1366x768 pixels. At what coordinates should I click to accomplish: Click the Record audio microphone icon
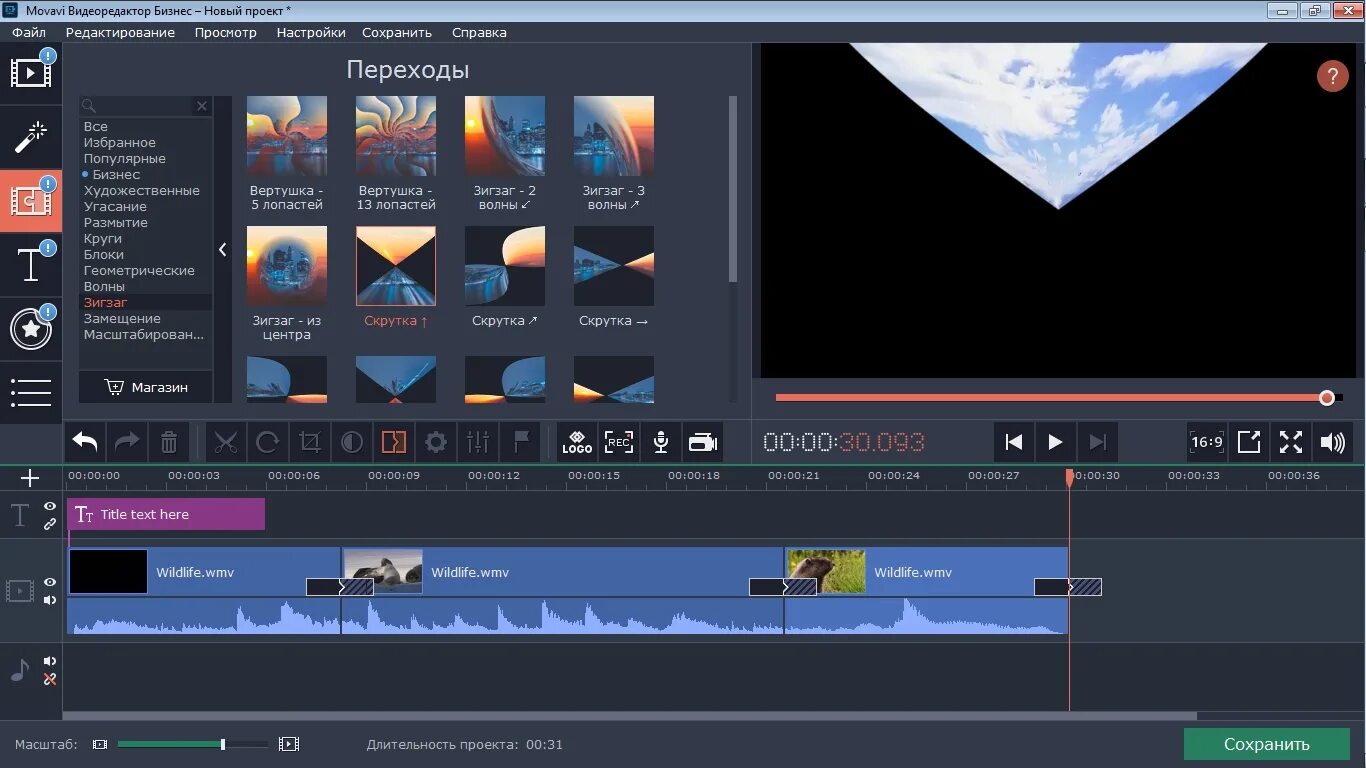[x=661, y=442]
